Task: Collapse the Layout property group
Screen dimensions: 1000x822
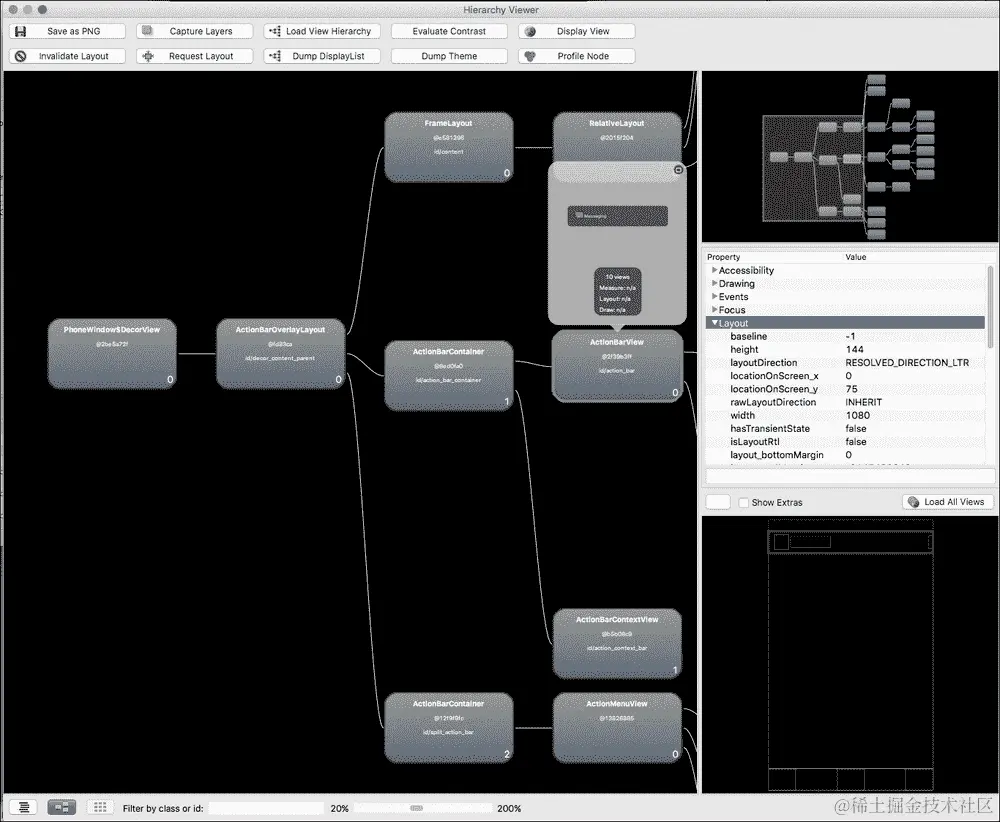Action: [x=715, y=323]
